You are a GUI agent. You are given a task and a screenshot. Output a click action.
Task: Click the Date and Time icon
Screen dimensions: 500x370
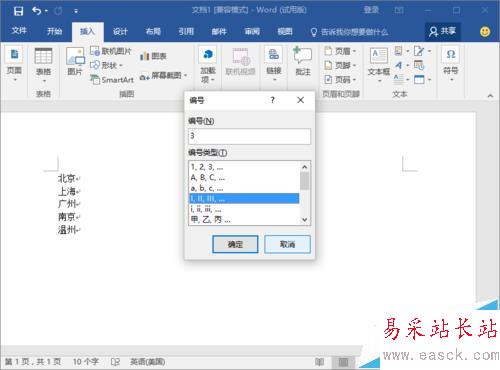tap(419, 65)
